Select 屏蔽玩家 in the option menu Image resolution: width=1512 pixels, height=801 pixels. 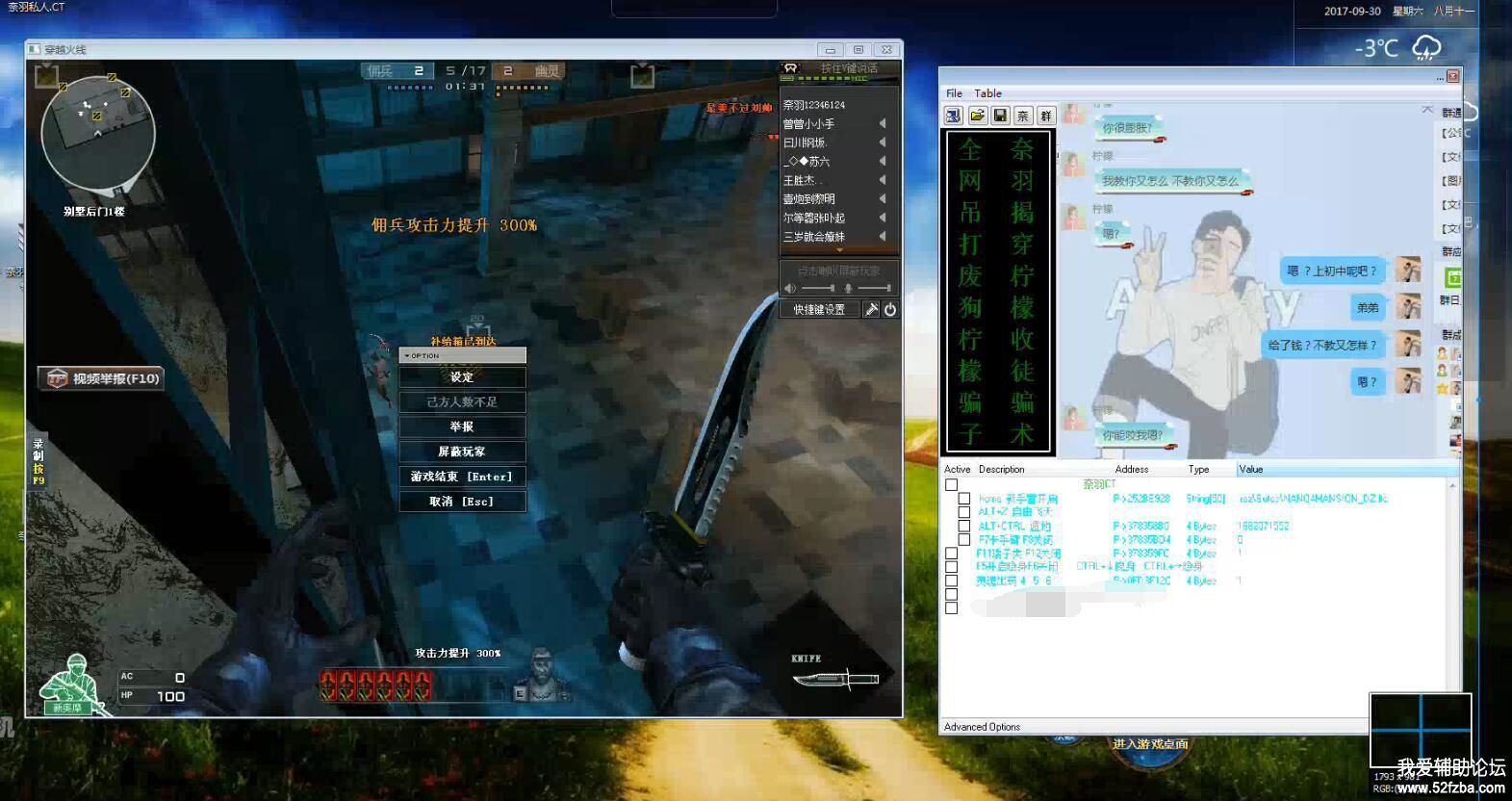pos(462,452)
